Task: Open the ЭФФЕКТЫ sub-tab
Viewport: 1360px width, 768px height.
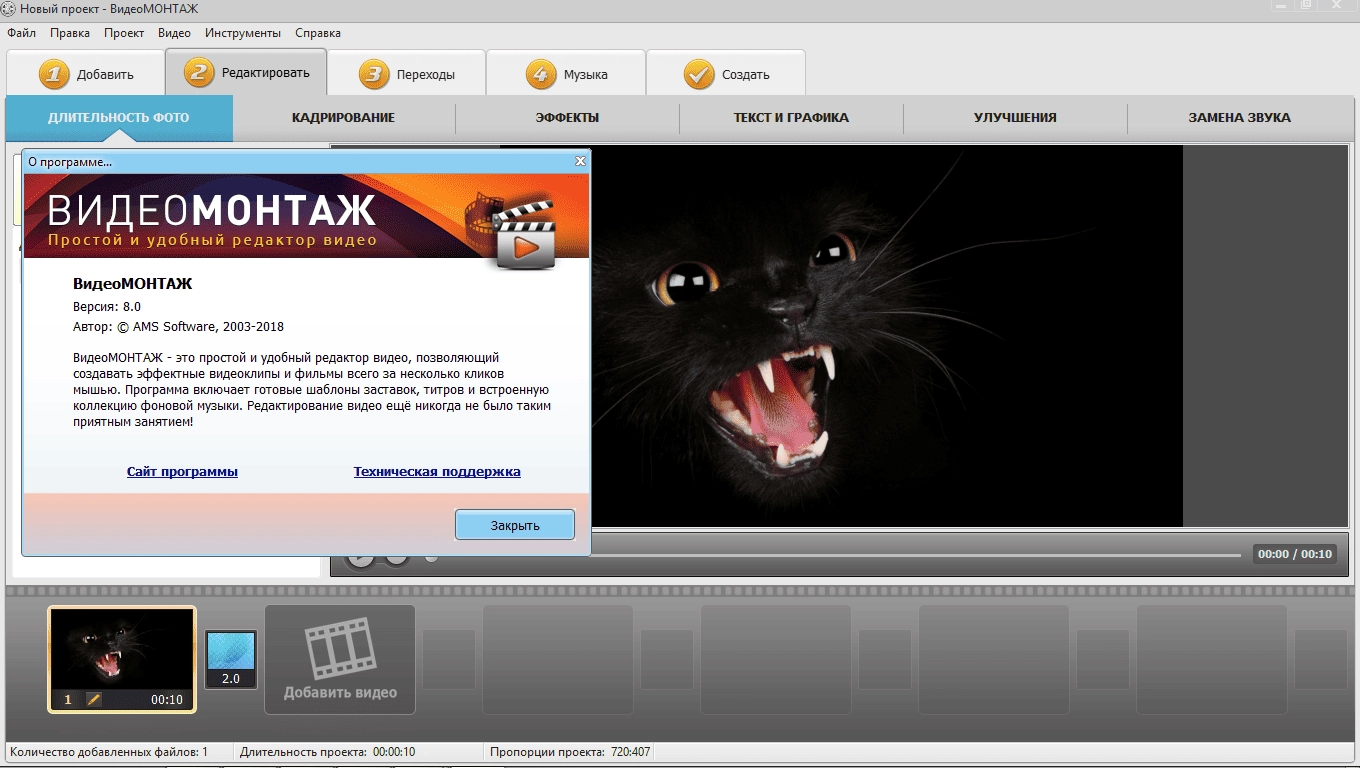Action: tap(567, 117)
